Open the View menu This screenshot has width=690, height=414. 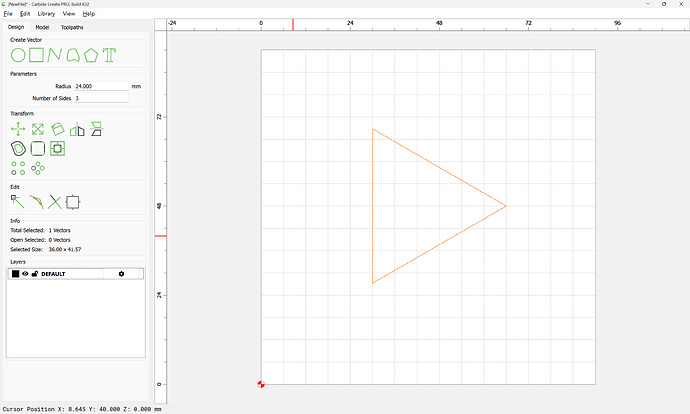coord(69,14)
